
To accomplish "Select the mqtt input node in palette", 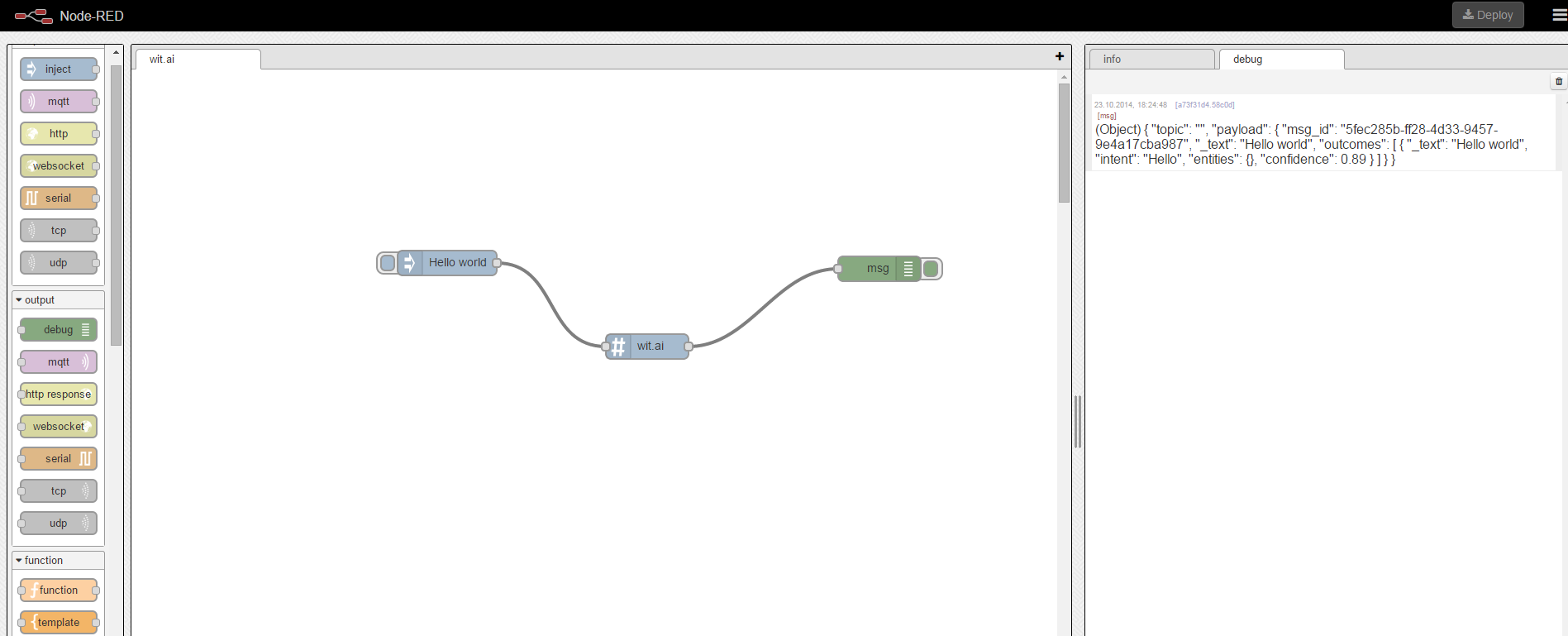I will click(58, 102).
